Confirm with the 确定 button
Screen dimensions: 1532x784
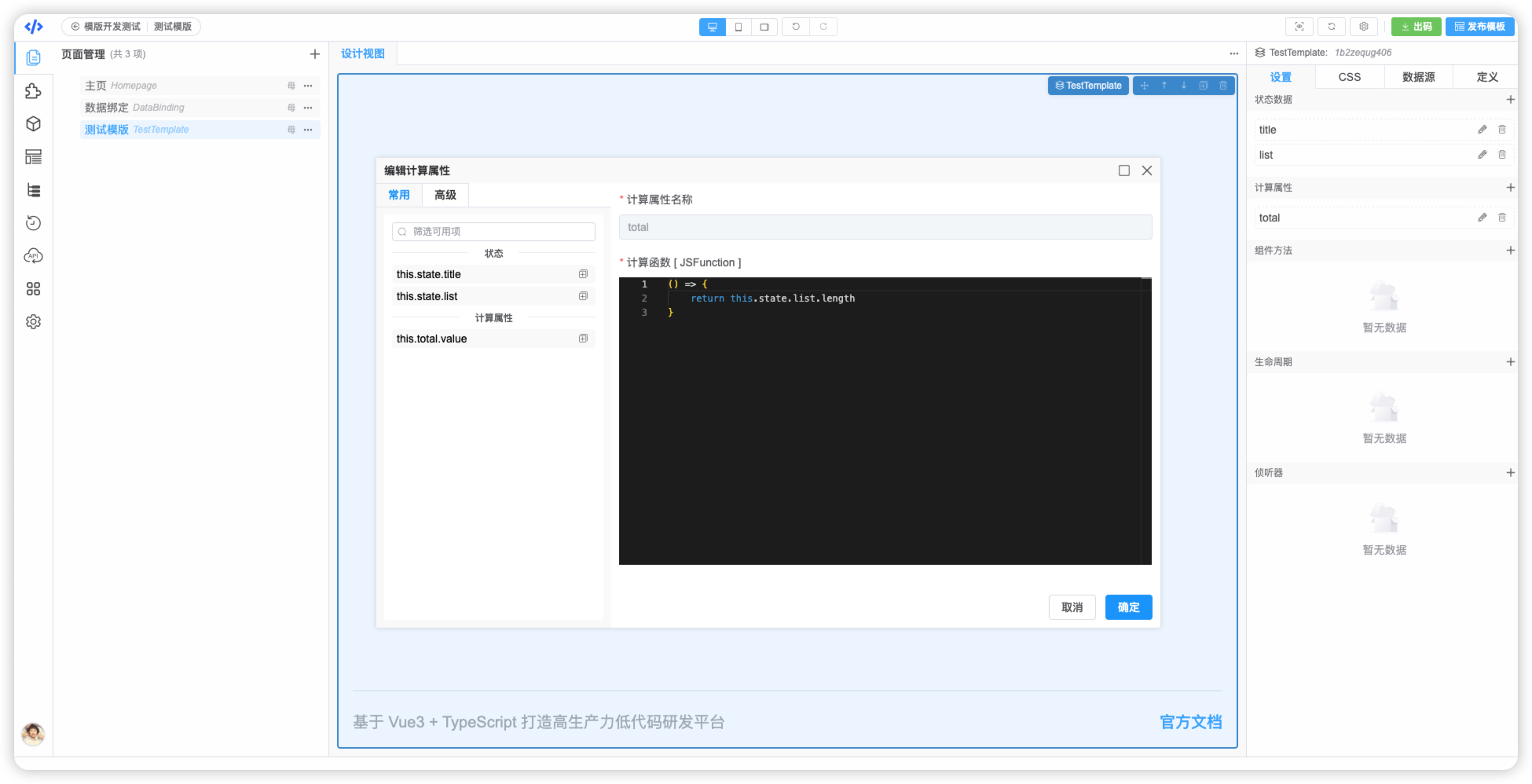tap(1128, 607)
